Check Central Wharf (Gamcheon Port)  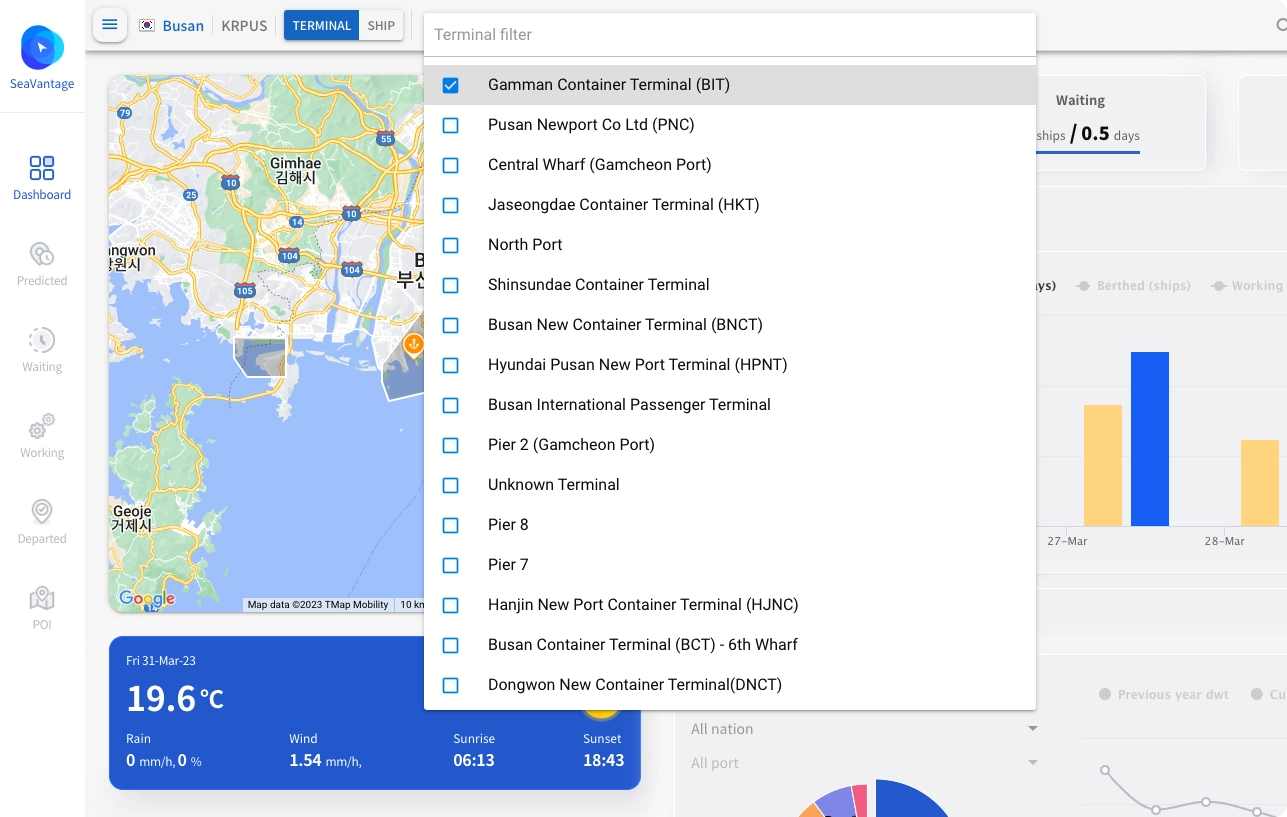coord(451,165)
